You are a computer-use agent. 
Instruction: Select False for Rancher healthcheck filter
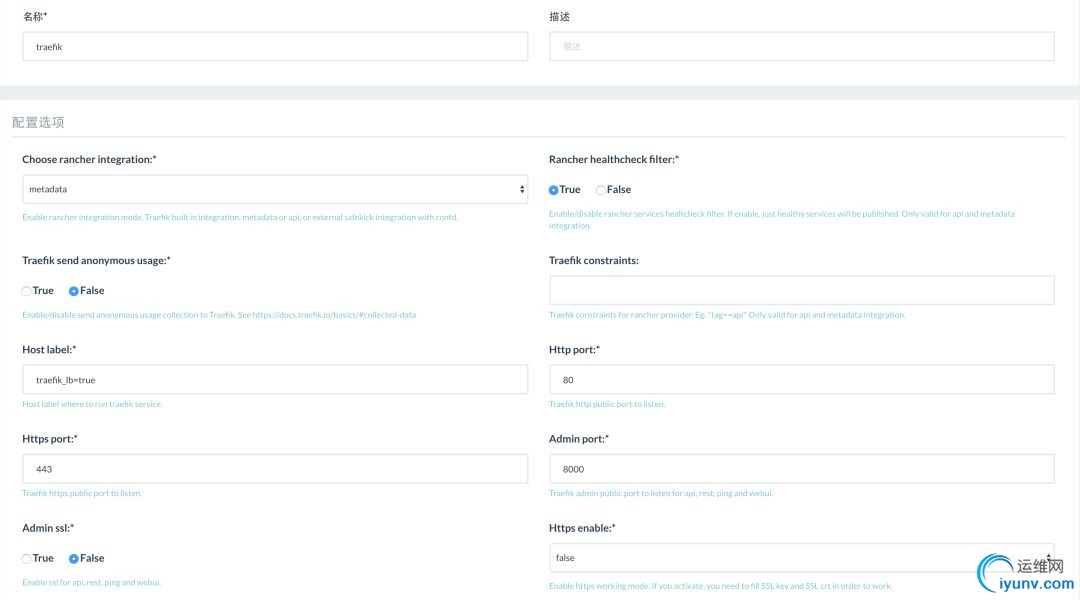601,190
